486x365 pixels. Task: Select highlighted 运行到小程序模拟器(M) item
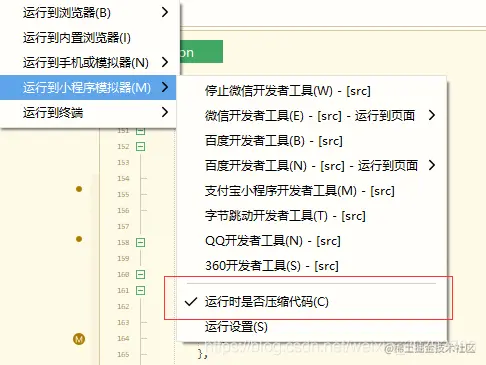click(x=88, y=88)
